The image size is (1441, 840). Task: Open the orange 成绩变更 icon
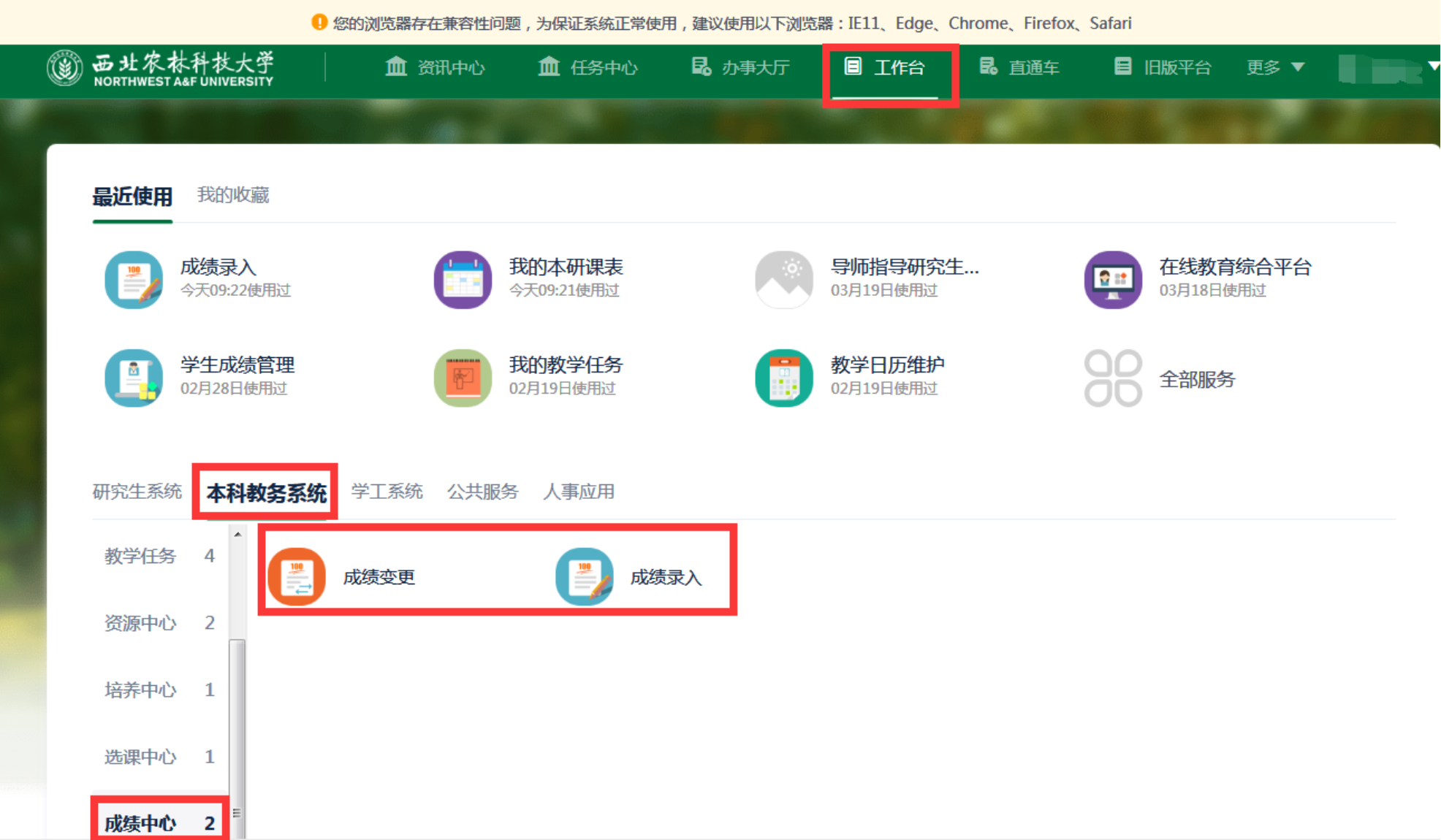click(297, 577)
